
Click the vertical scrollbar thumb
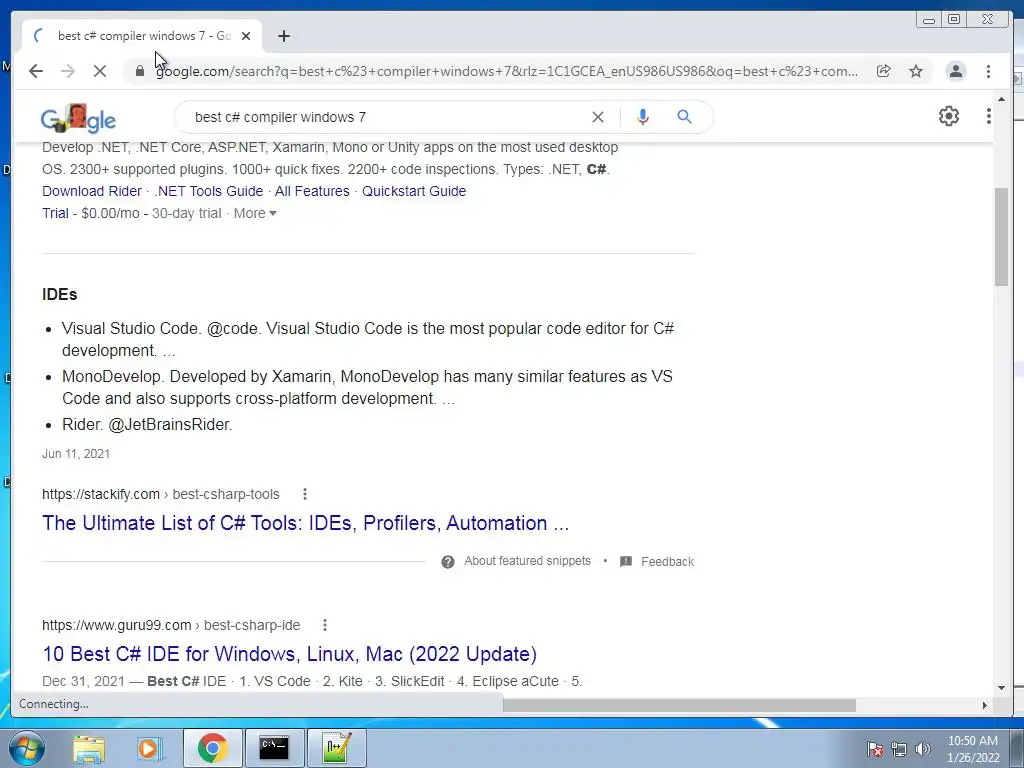click(x=1002, y=236)
